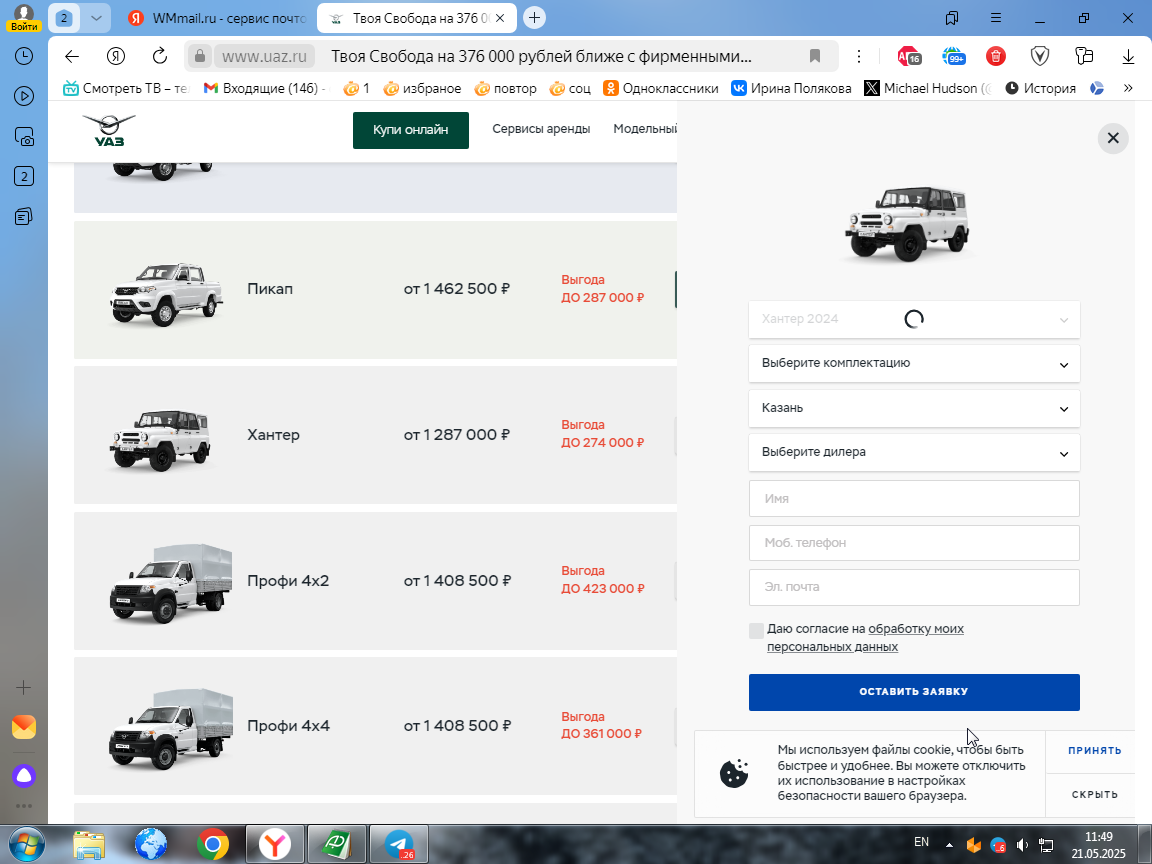Open История bookmark
The image size is (1152, 864).
click(x=1040, y=88)
